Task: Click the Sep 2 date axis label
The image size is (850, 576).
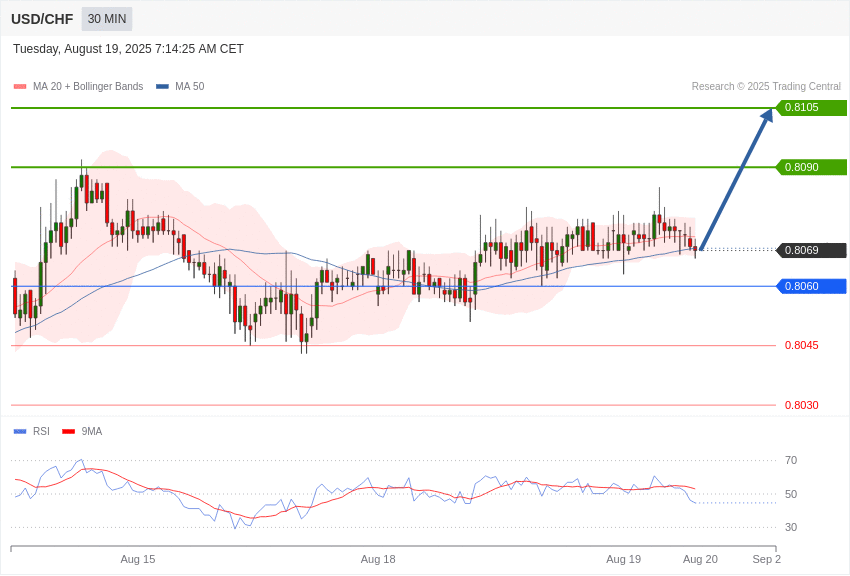Action: click(767, 559)
